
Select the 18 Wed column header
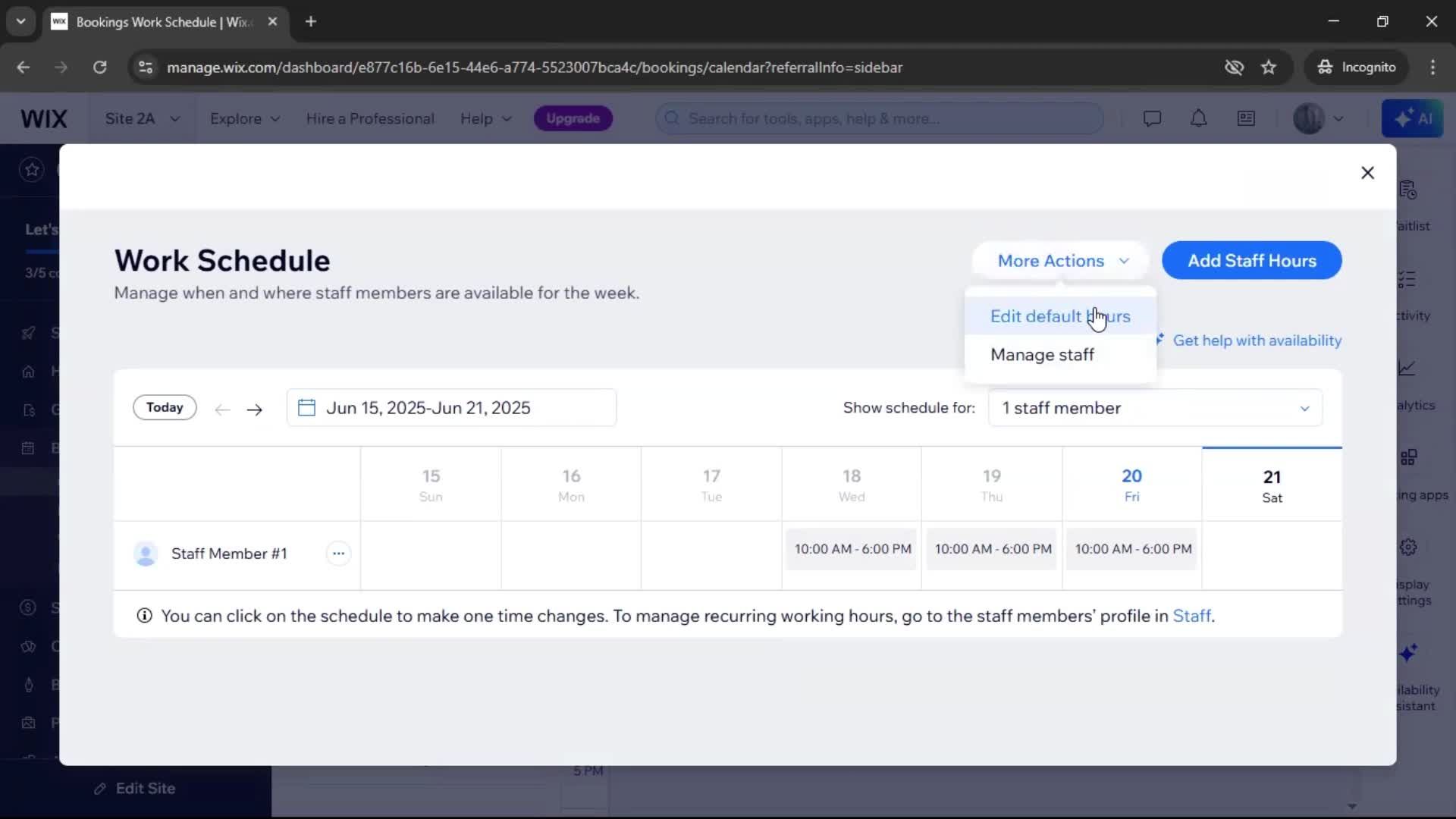pyautogui.click(x=851, y=485)
